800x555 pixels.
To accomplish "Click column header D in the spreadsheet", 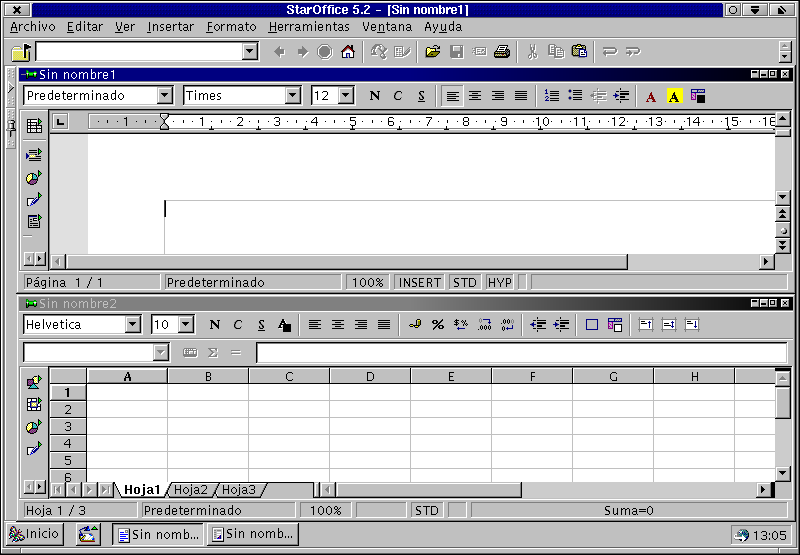I will [370, 376].
